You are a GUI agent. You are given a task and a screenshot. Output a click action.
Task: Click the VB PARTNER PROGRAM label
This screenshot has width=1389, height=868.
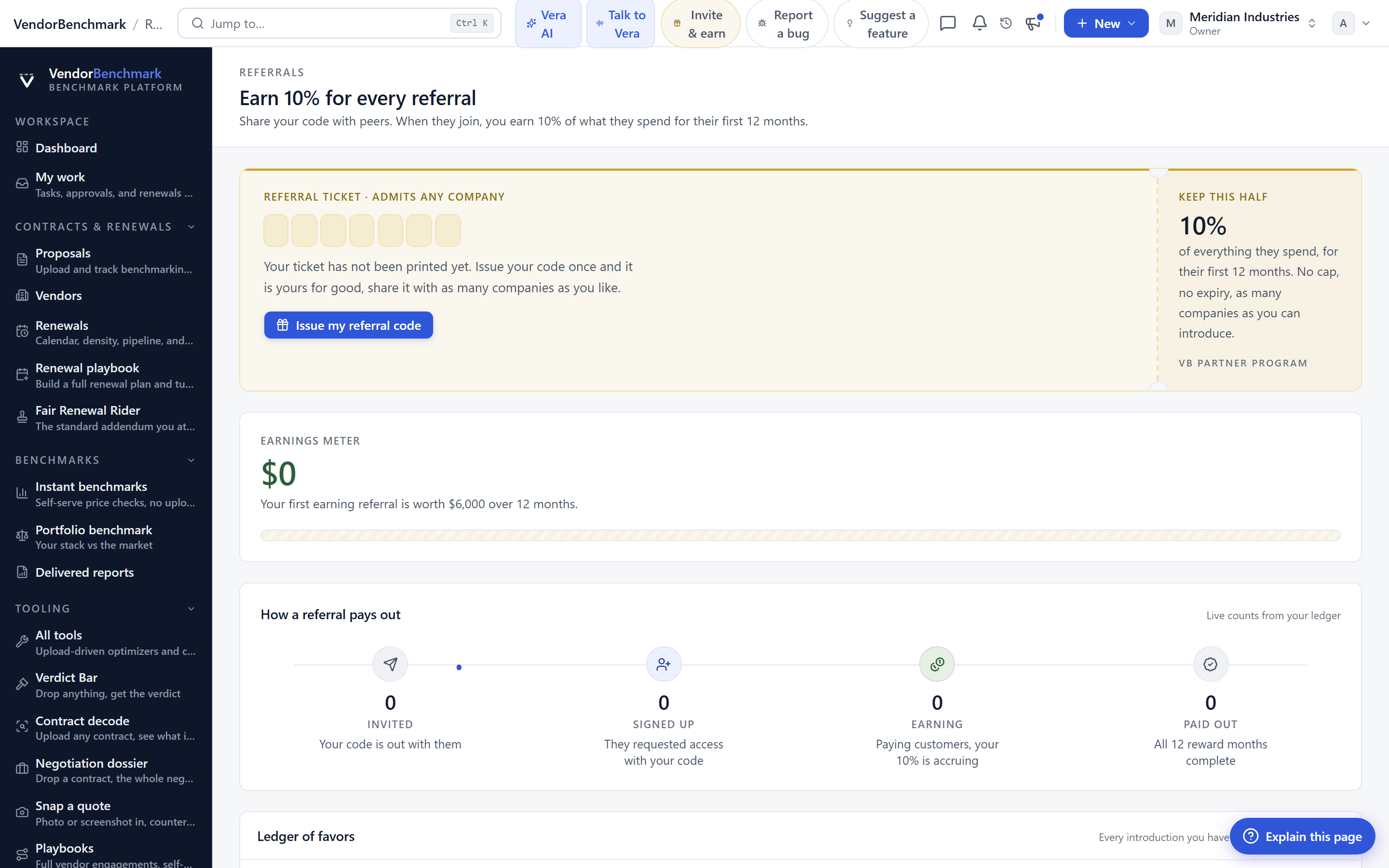tap(1243, 363)
